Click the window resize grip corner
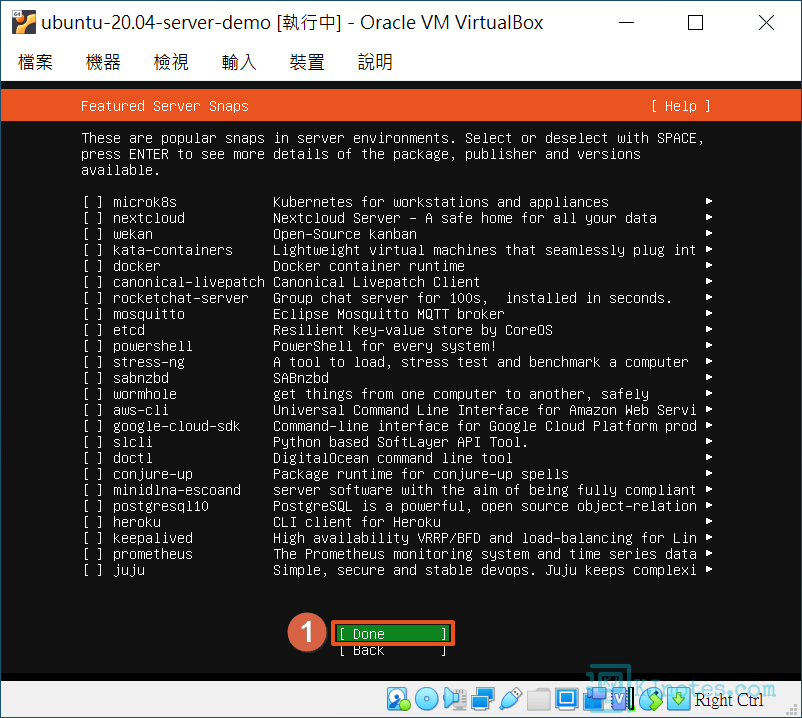The height and width of the screenshot is (718, 802). coord(793,710)
